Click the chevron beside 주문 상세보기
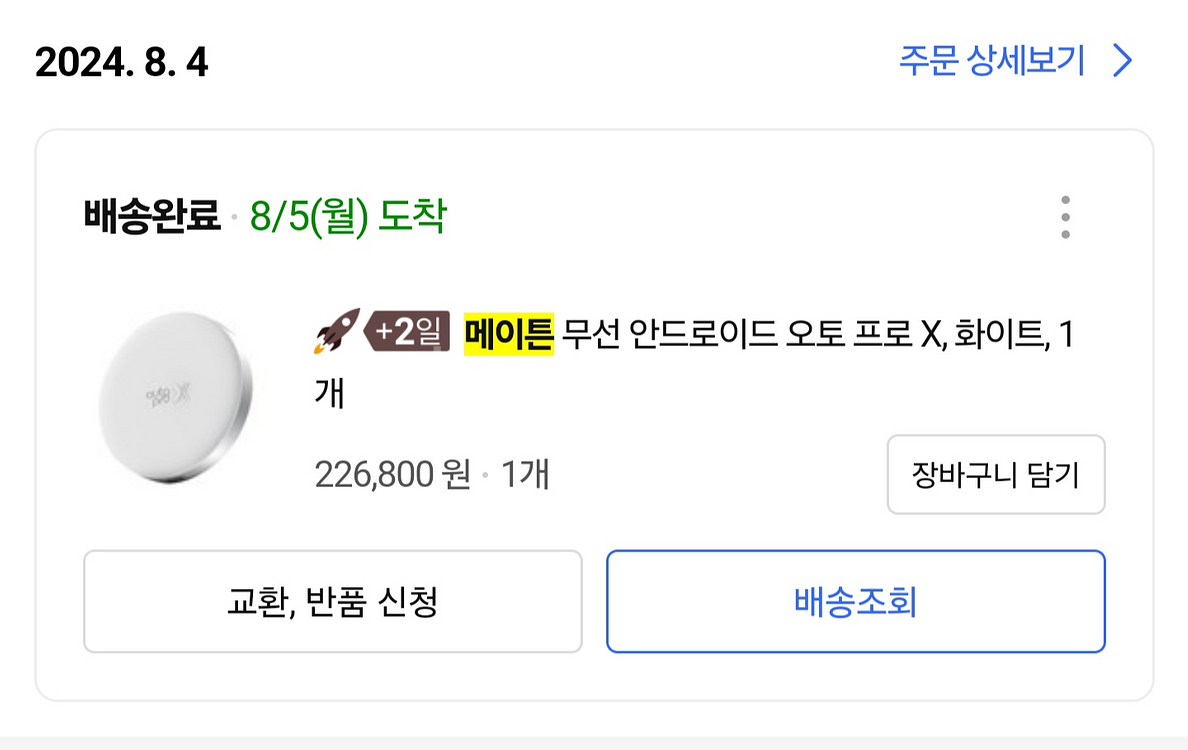The height and width of the screenshot is (750, 1188). tap(1123, 62)
